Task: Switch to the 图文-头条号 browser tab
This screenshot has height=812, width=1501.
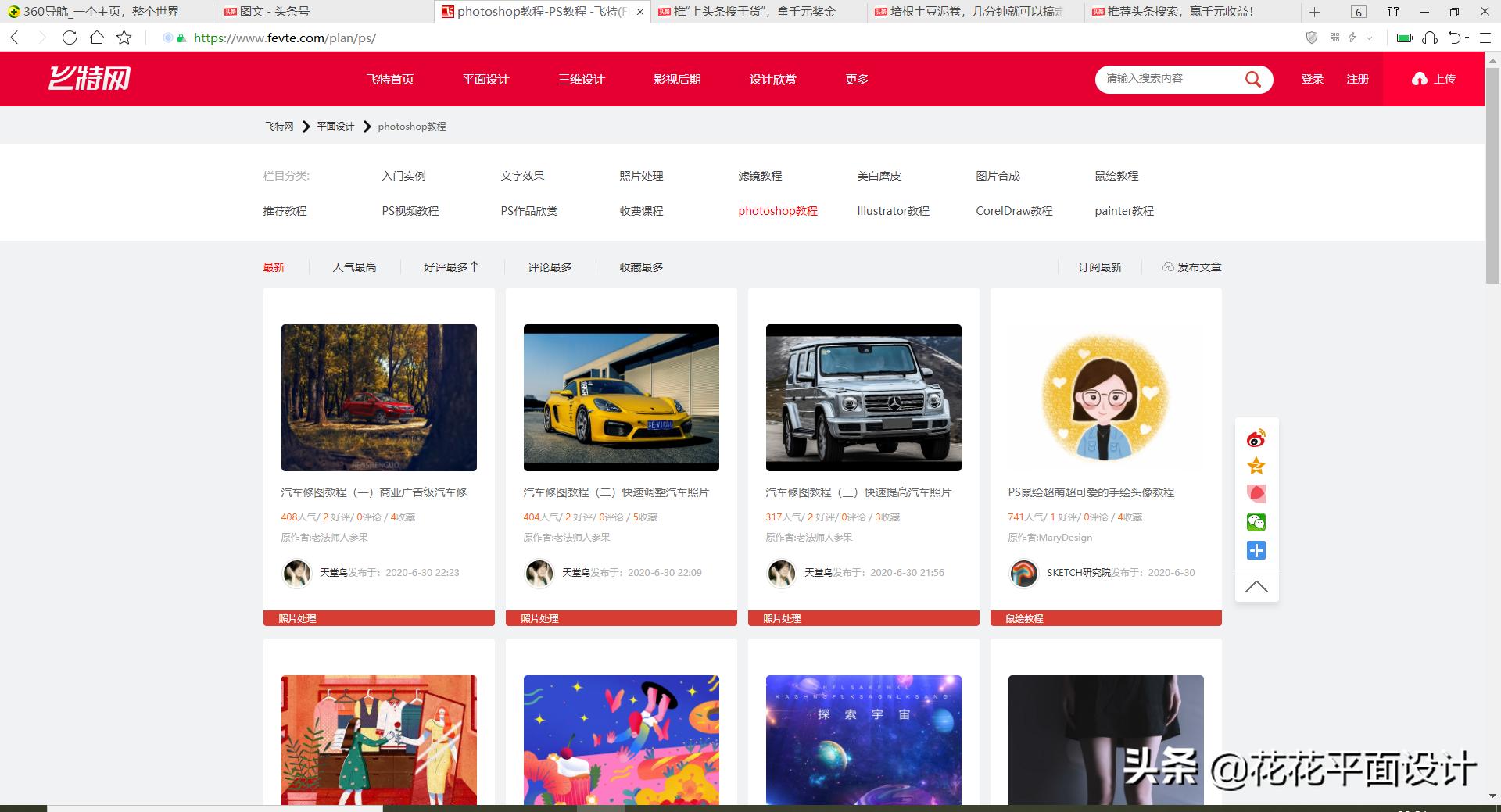Action: pyautogui.click(x=270, y=12)
